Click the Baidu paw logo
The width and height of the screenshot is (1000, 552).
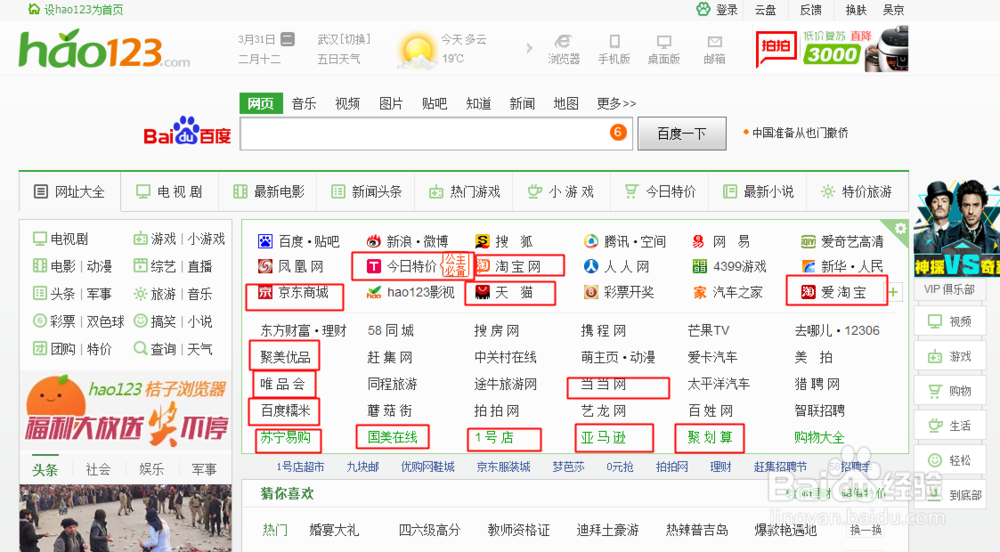click(x=188, y=131)
